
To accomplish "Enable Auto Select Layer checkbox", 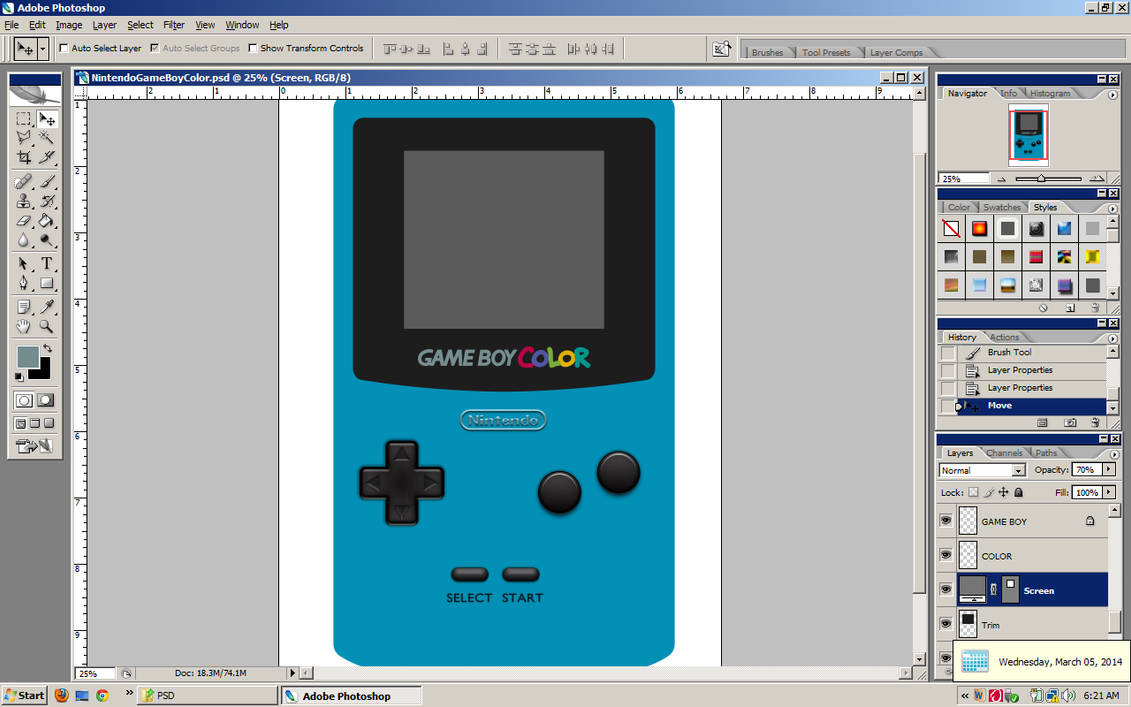I will click(63, 48).
